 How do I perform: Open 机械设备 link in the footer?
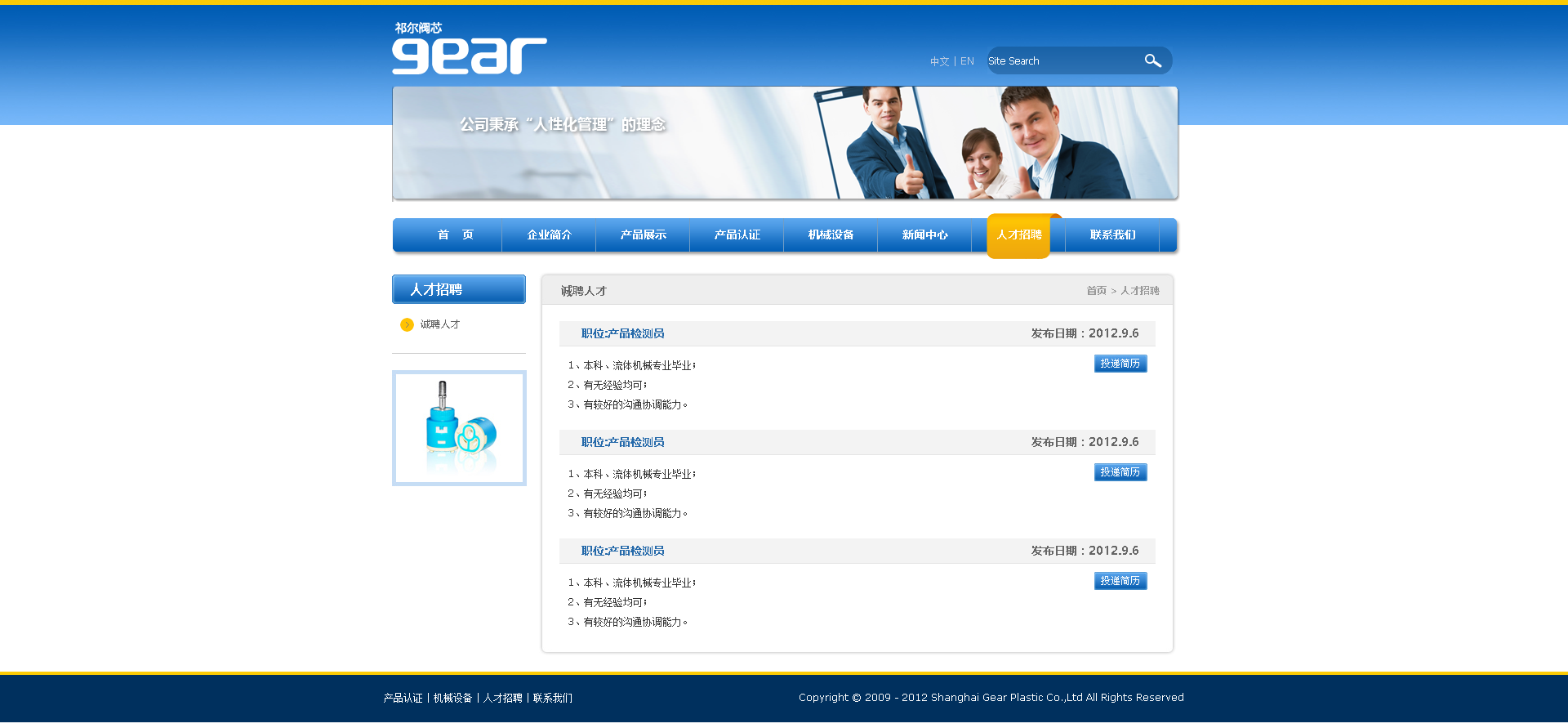point(452,698)
